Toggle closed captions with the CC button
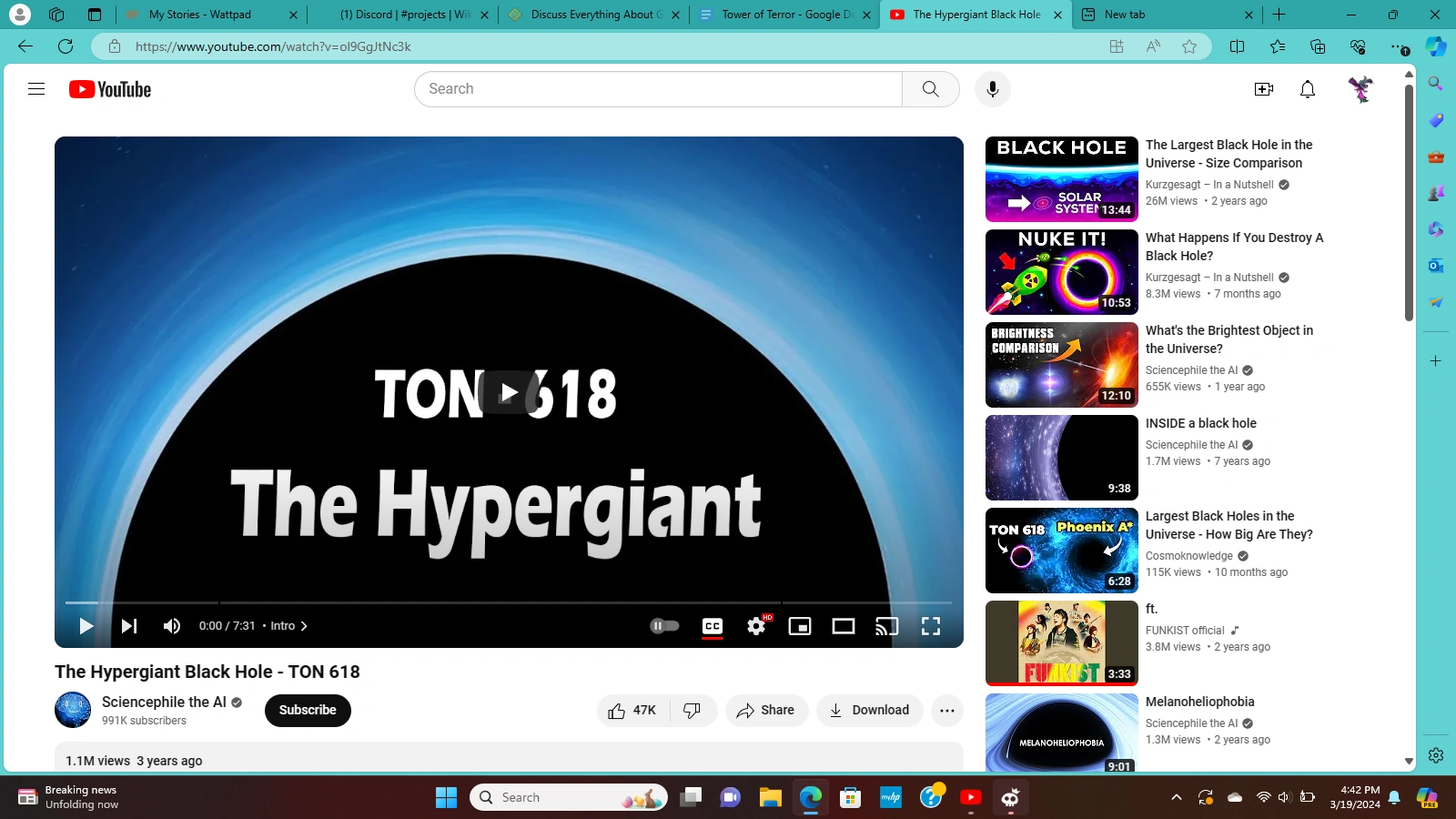Viewport: 1456px width, 819px height. tap(713, 625)
